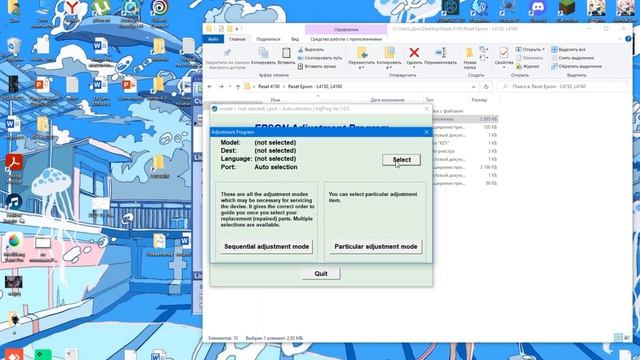
Task: Click the Вставить clipboard icon
Action: click(x=286, y=53)
